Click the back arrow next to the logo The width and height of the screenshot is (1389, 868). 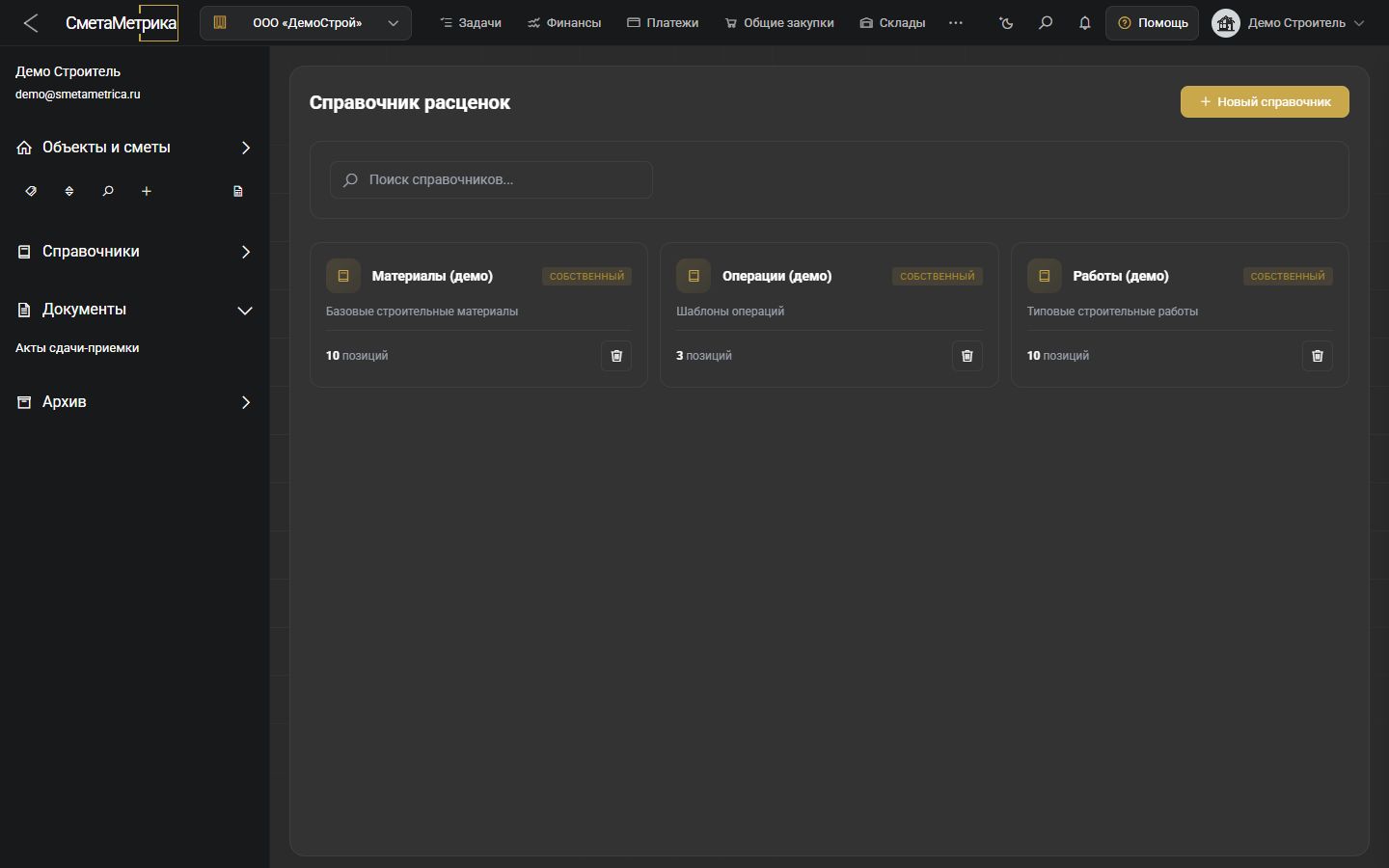(x=31, y=22)
